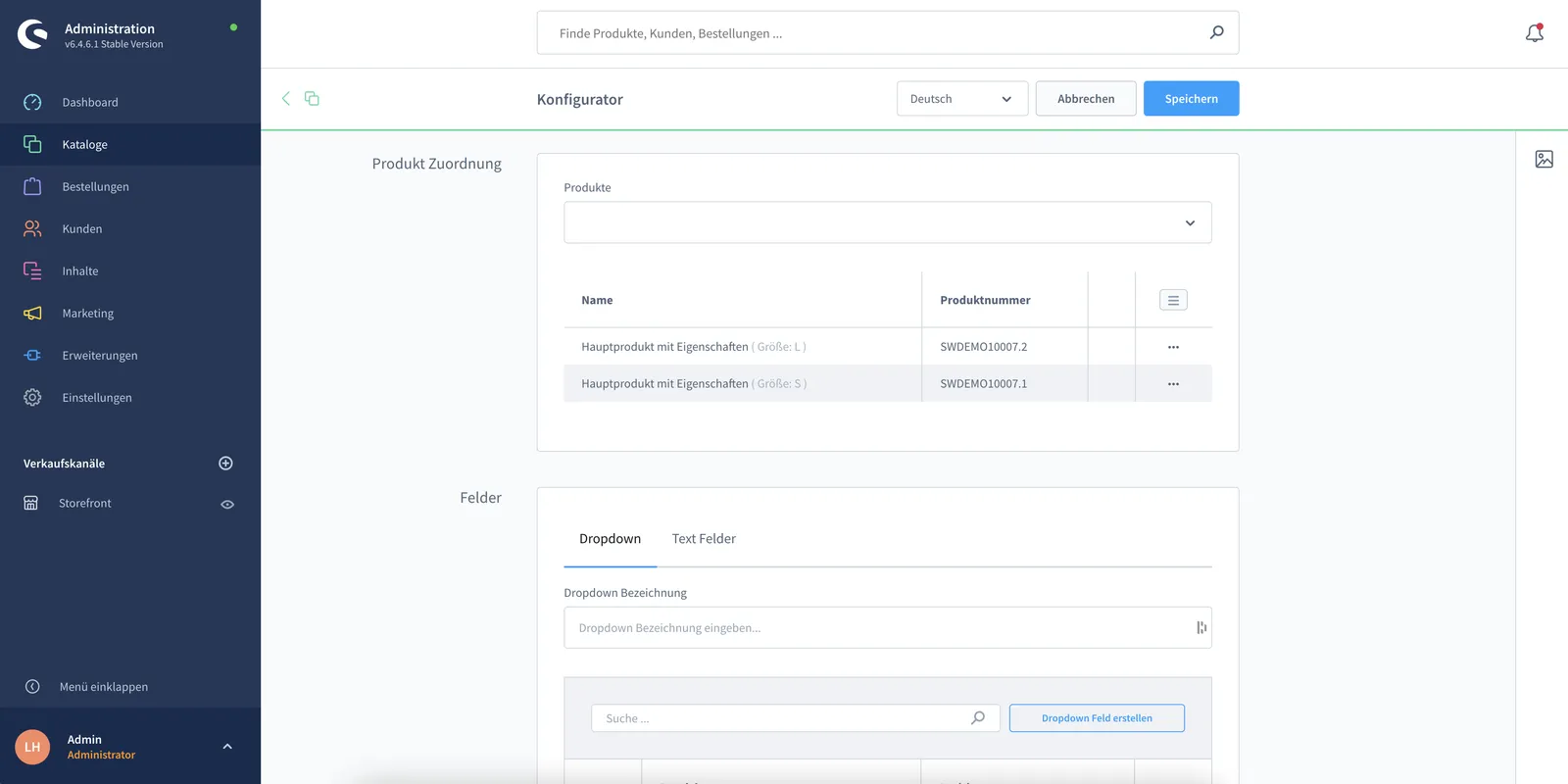Add a new sales channel with plus icon
Viewport: 1568px width, 784px height.
coord(225,464)
